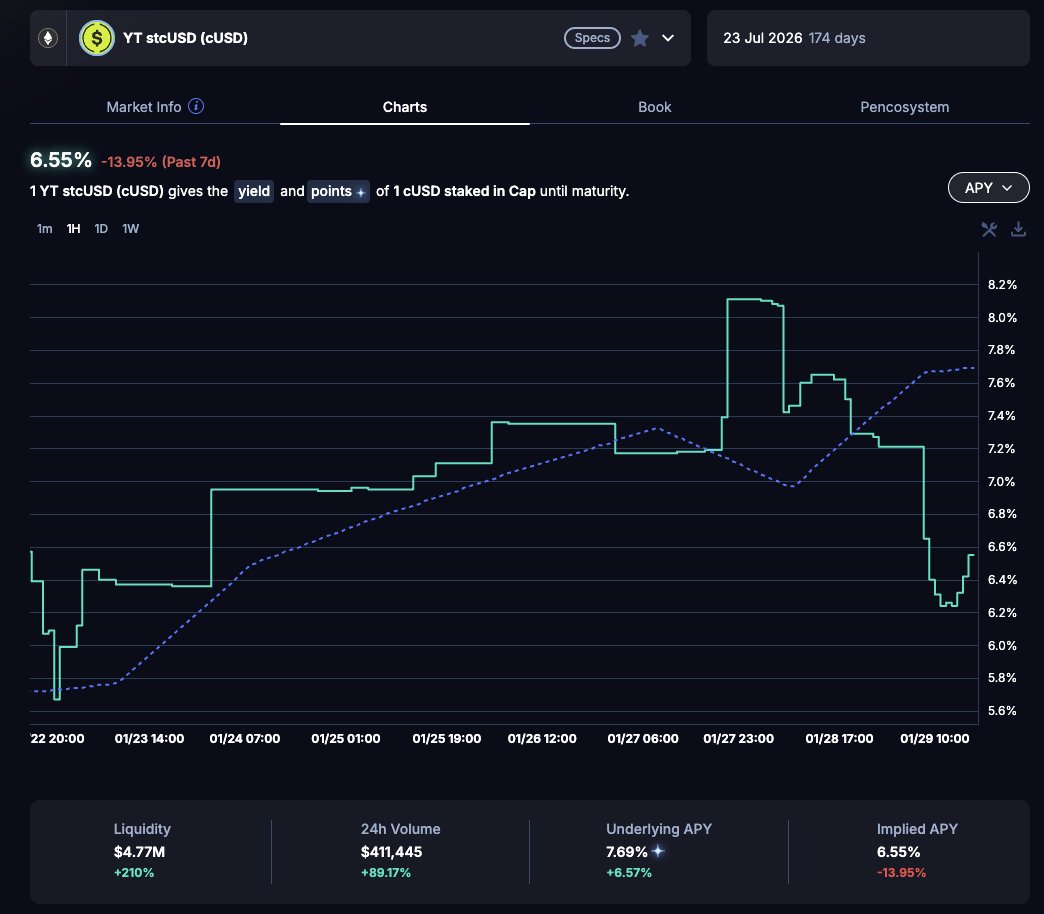The height and width of the screenshot is (914, 1044).
Task: Select the 1m chart interval
Action: coord(44,229)
